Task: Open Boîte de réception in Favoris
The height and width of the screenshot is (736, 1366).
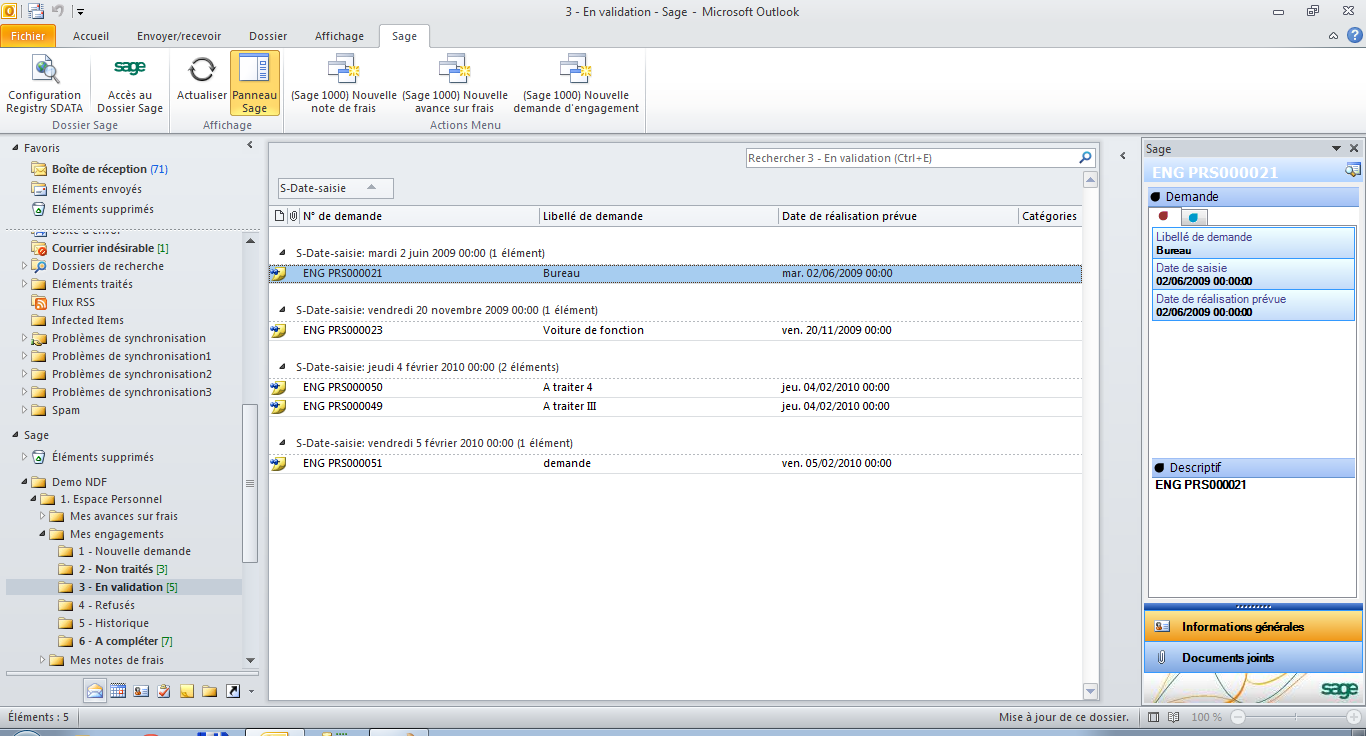Action: 99,169
